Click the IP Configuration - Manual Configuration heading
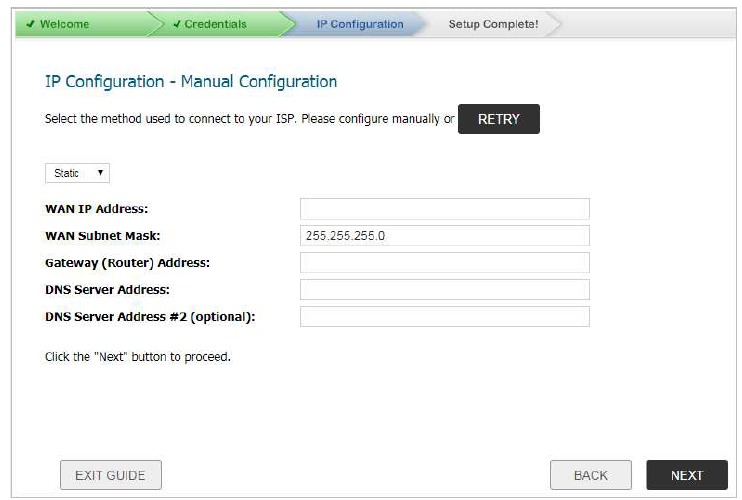This screenshot has width=742, height=500. pyautogui.click(x=191, y=82)
